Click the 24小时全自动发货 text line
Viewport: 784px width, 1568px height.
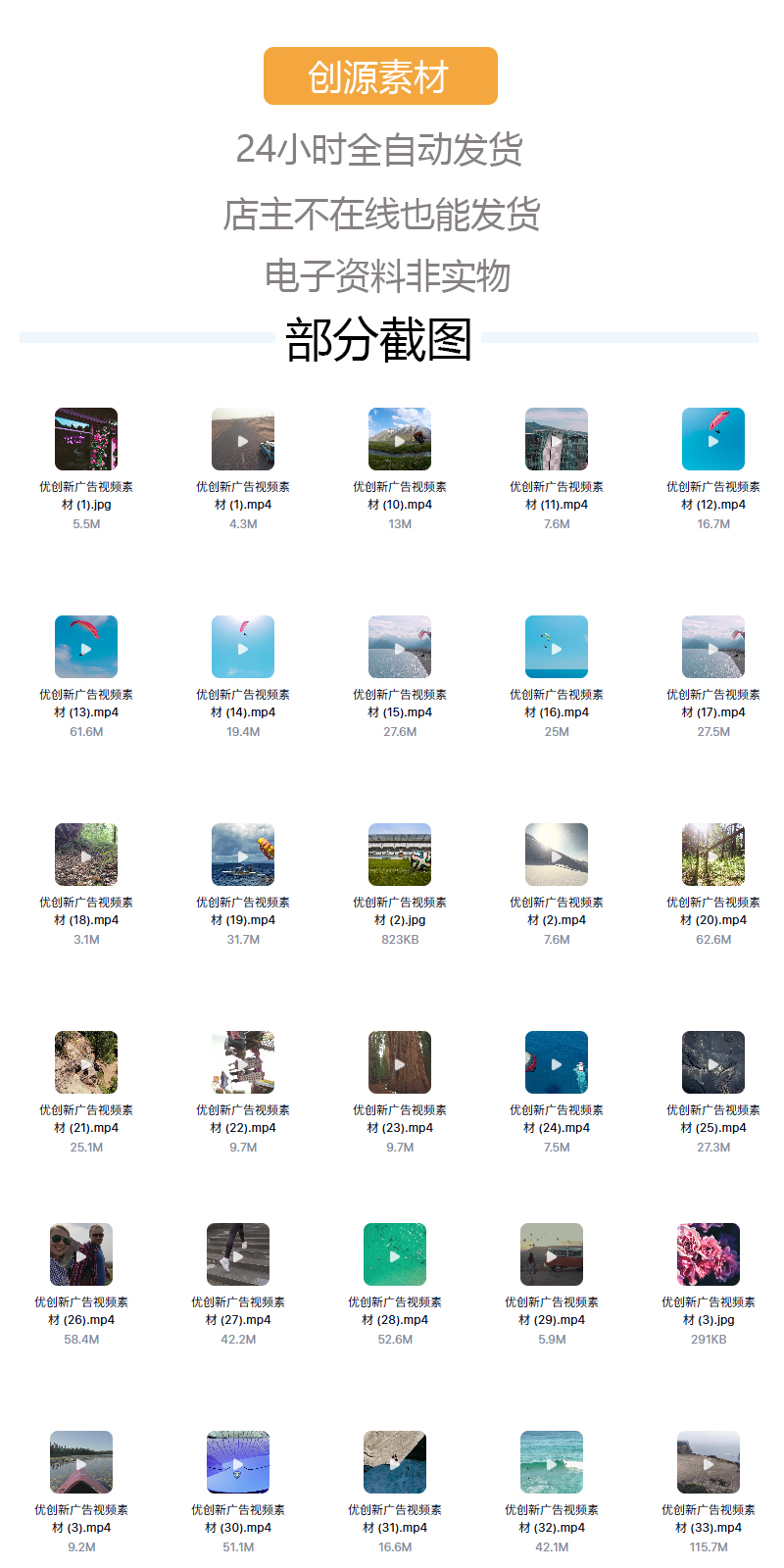point(379,149)
